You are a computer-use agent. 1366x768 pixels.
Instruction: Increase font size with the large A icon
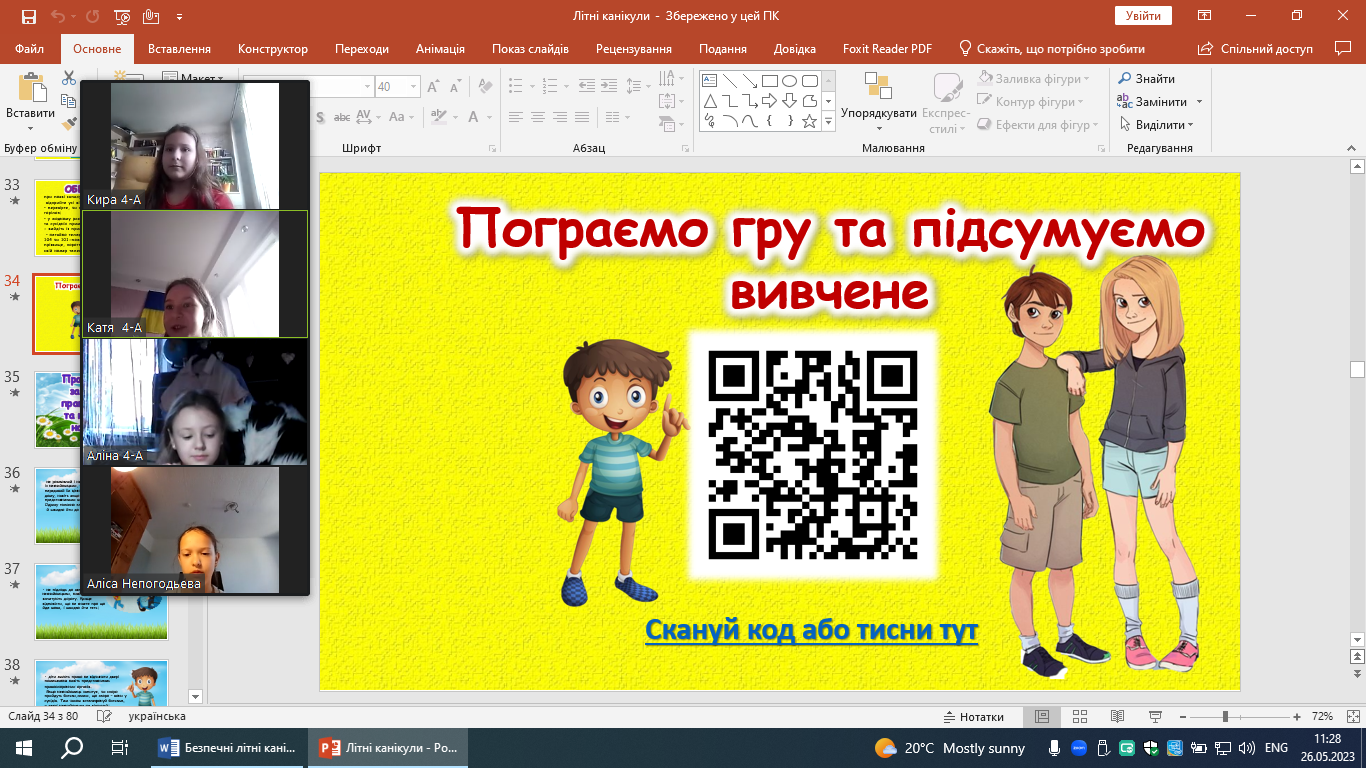[x=434, y=87]
